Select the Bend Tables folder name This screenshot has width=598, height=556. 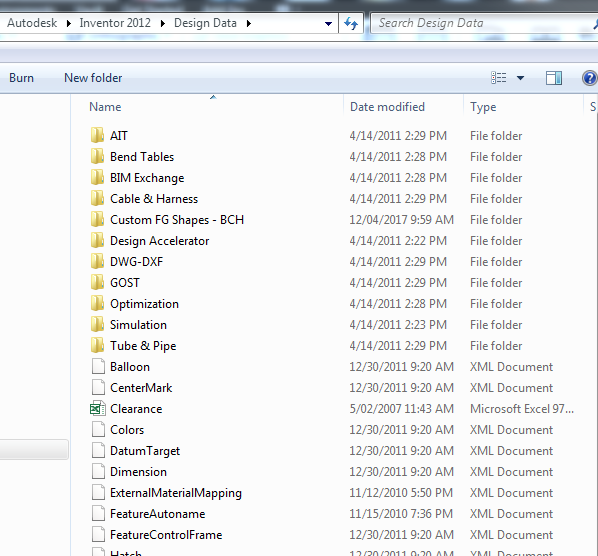[142, 157]
